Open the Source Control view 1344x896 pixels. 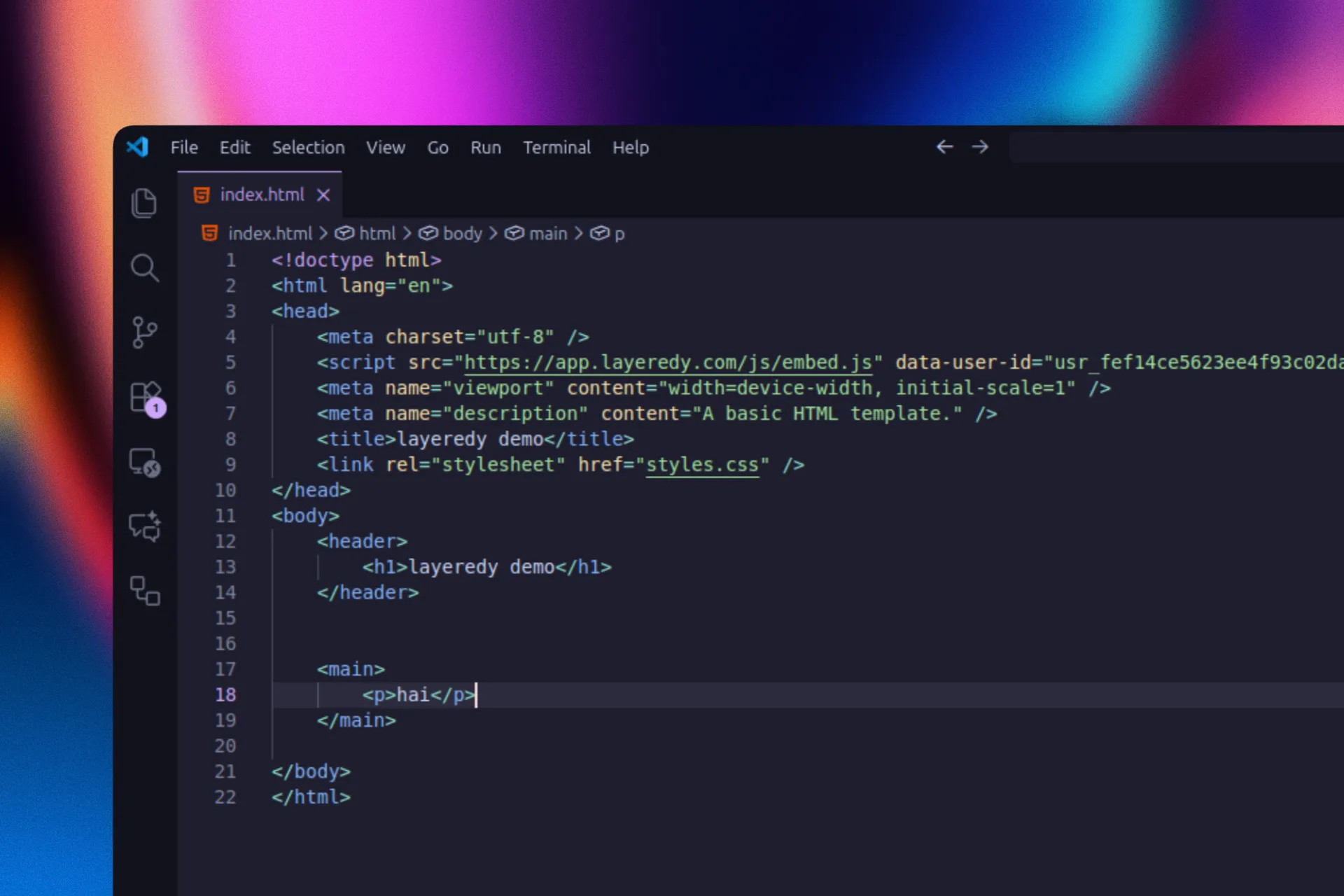click(144, 332)
